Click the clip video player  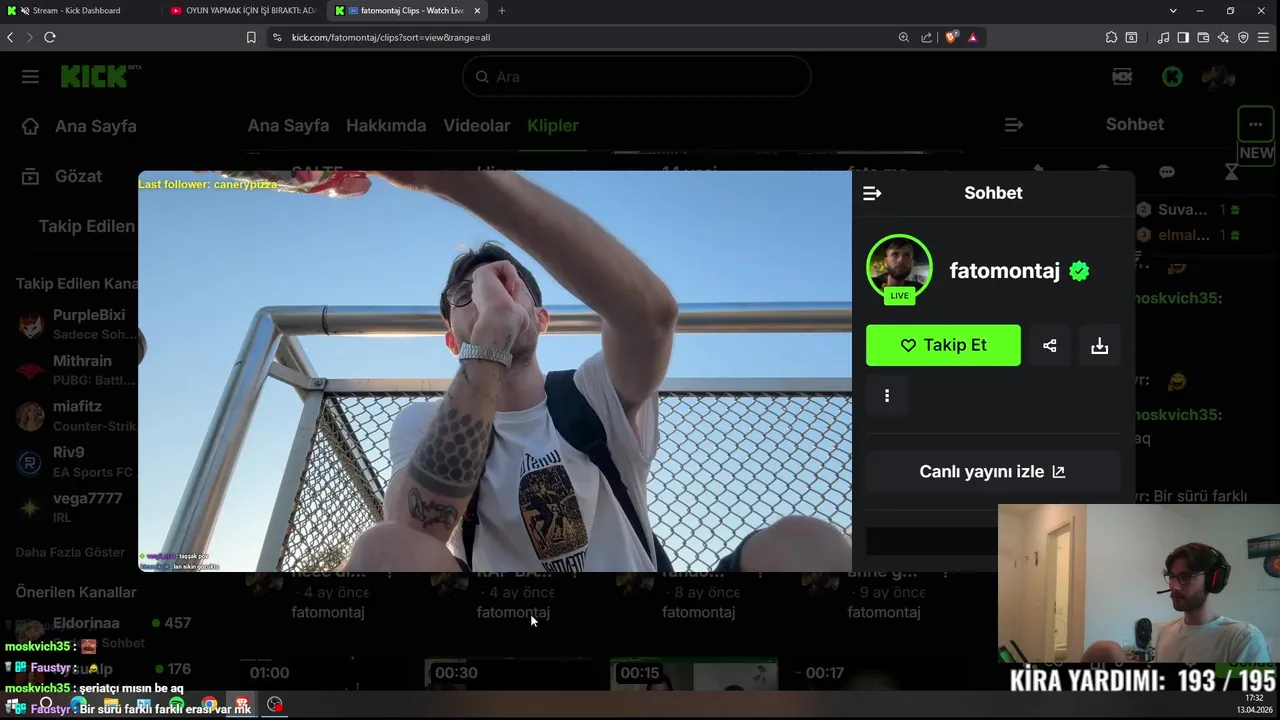(x=495, y=371)
